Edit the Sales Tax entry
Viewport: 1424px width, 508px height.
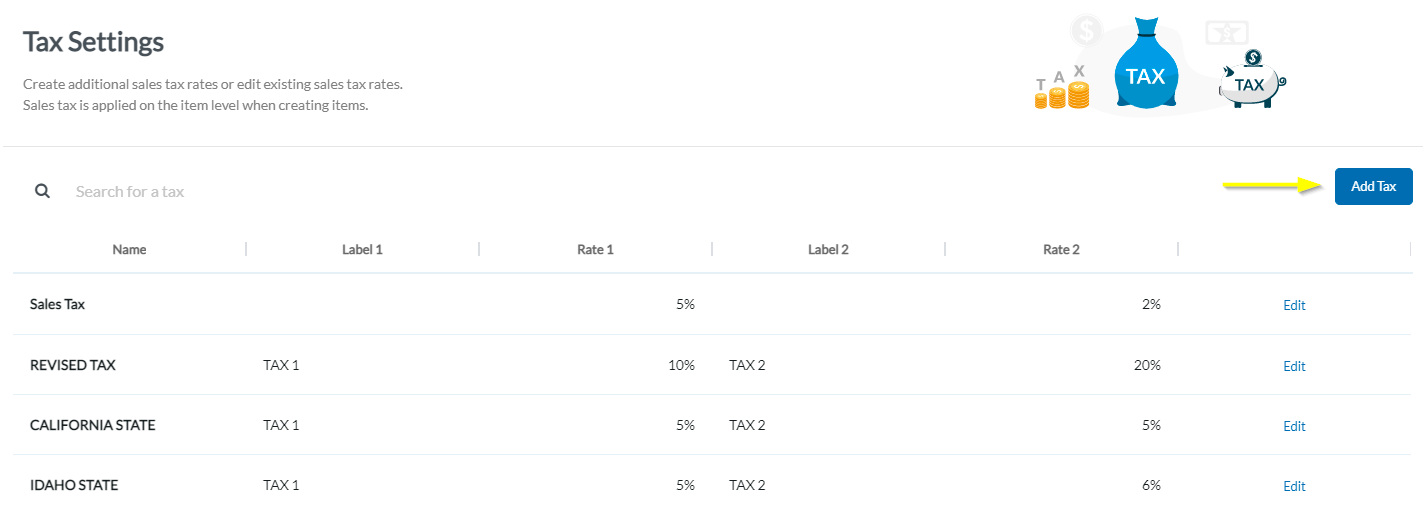tap(1294, 305)
